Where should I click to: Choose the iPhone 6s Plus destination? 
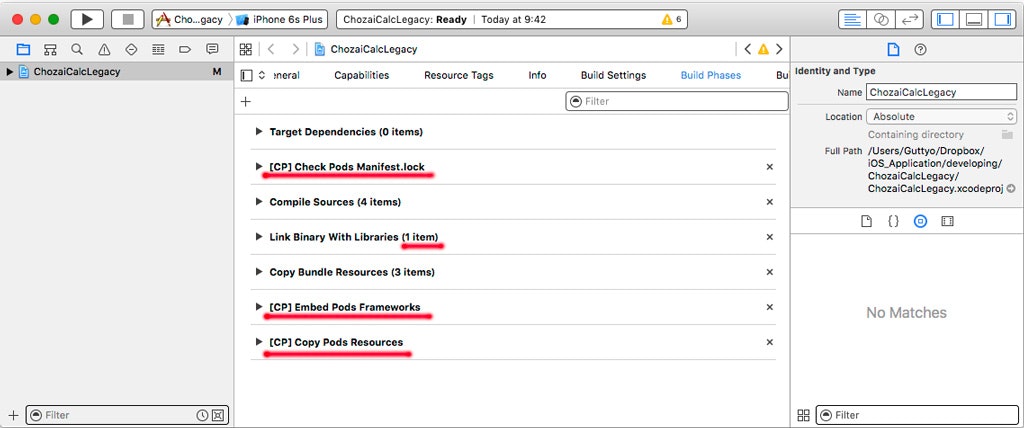tap(280, 20)
